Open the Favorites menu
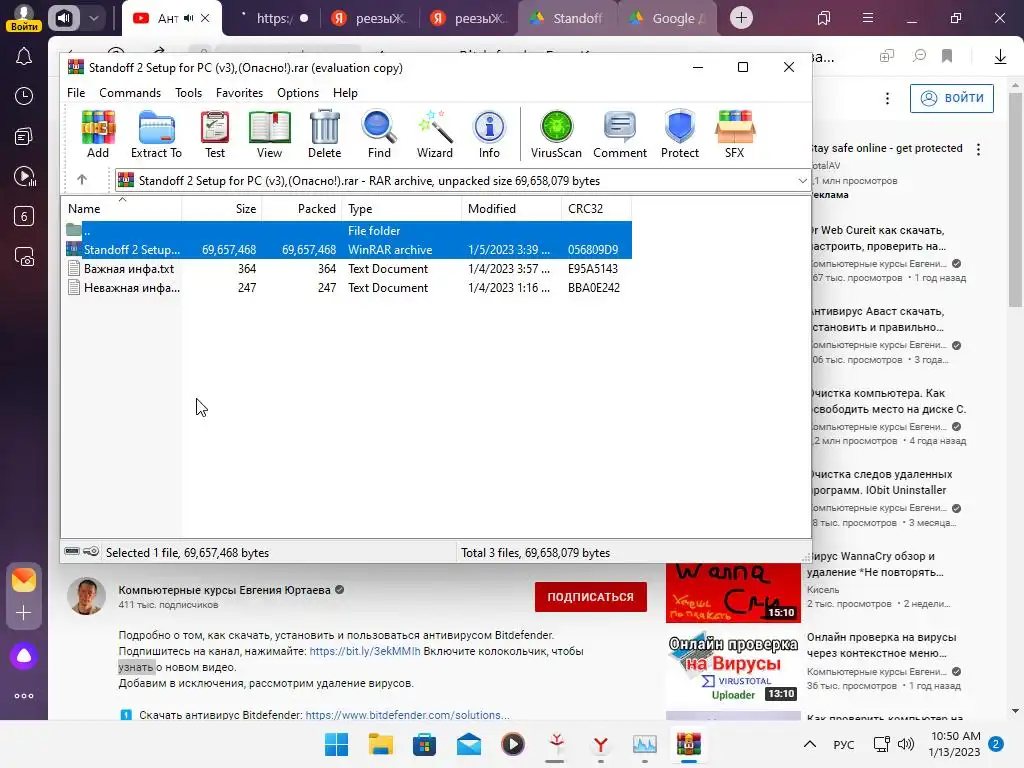This screenshot has height=768, width=1024. coord(239,93)
